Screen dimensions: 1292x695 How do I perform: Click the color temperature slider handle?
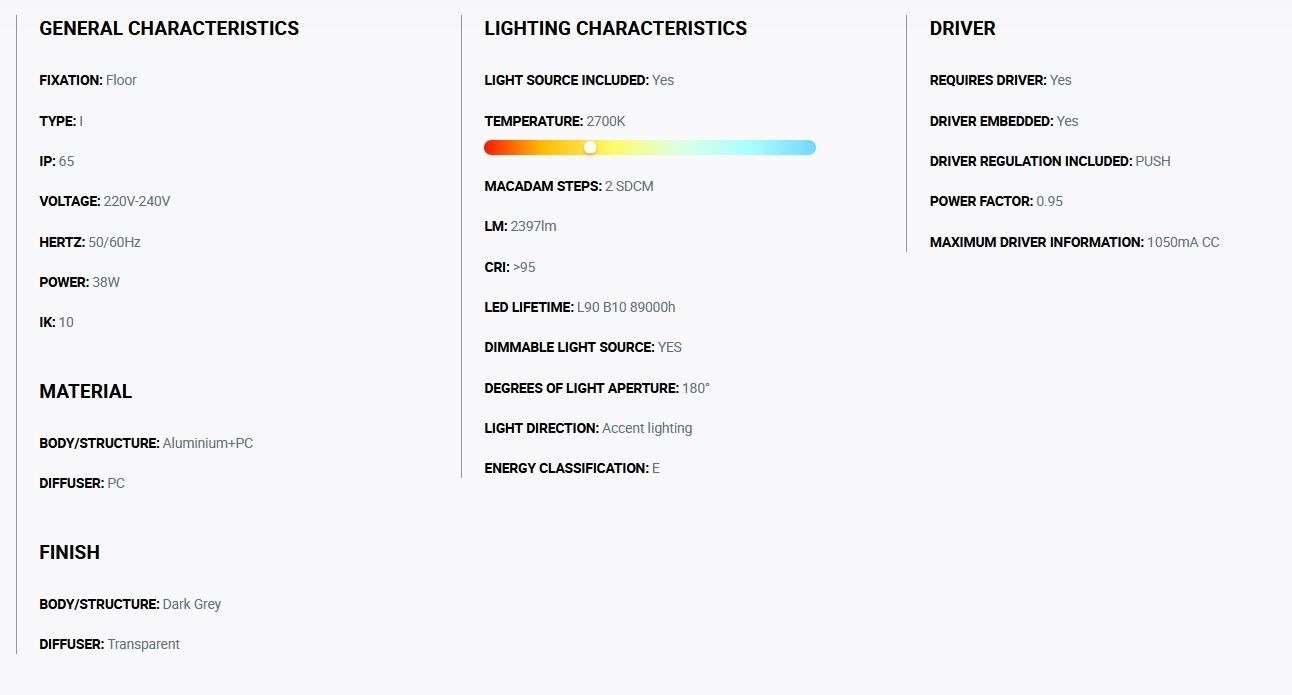(x=590, y=147)
